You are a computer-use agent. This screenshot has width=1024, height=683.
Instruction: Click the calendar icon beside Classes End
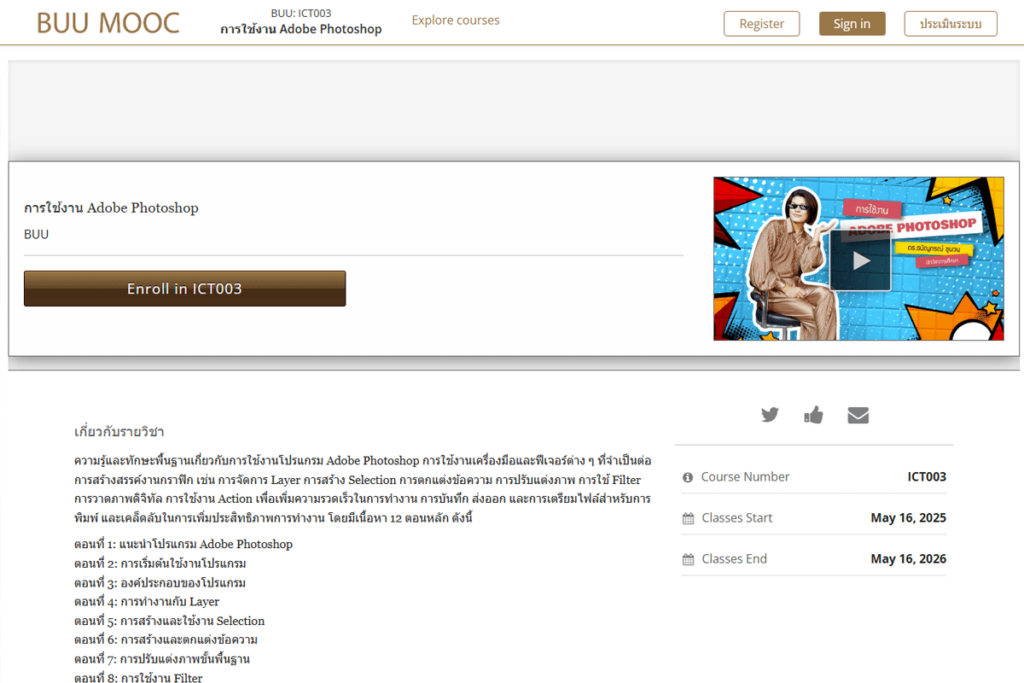[x=688, y=560]
